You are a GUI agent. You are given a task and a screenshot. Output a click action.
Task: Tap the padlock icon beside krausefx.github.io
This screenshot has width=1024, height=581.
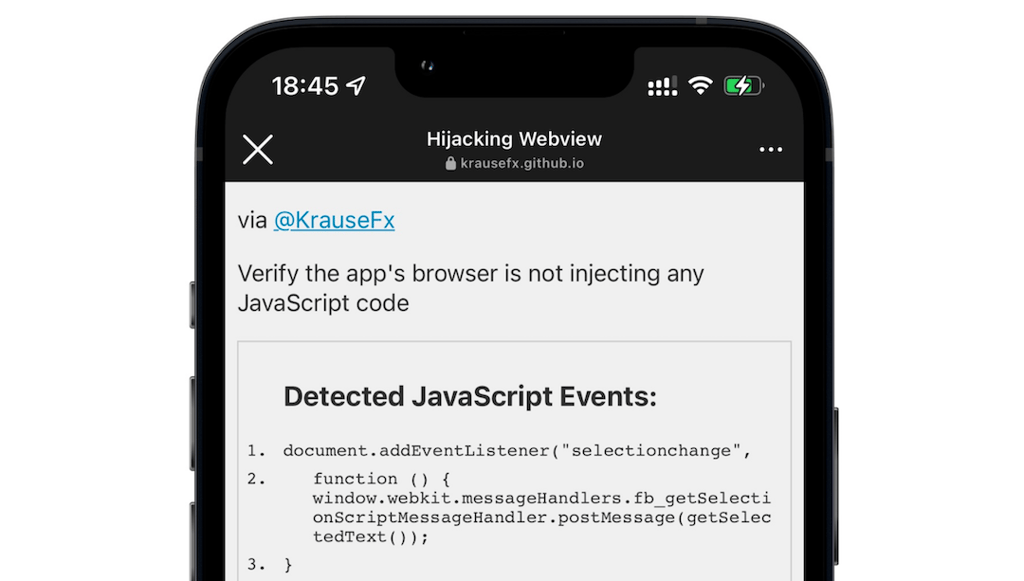click(451, 163)
